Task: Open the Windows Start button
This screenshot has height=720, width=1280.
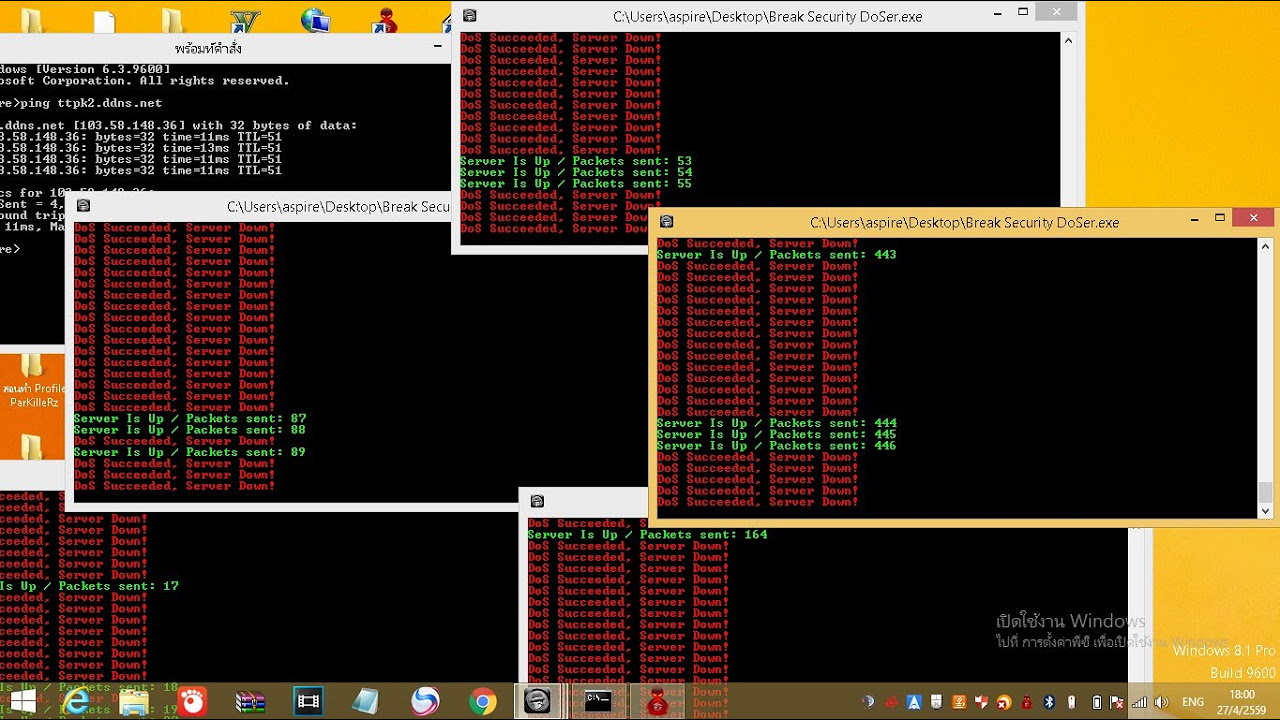Action: click(x=22, y=701)
